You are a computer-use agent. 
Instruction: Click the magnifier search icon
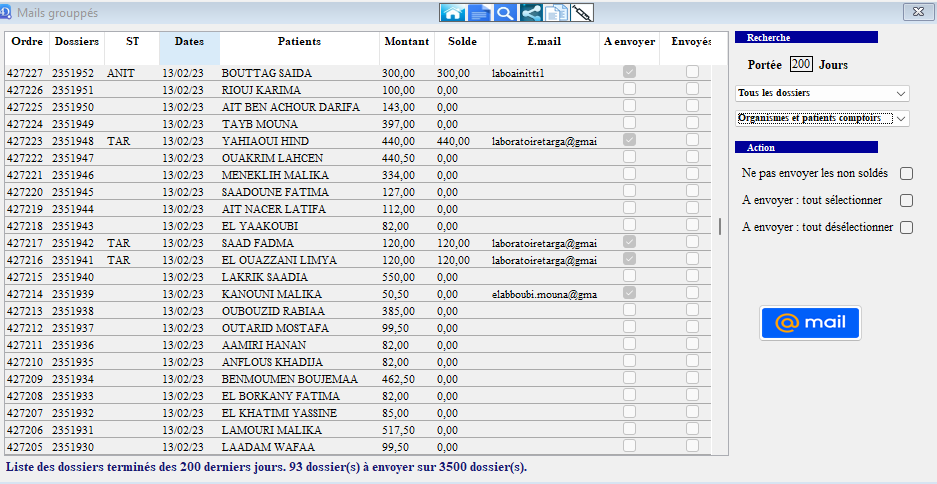(x=505, y=13)
